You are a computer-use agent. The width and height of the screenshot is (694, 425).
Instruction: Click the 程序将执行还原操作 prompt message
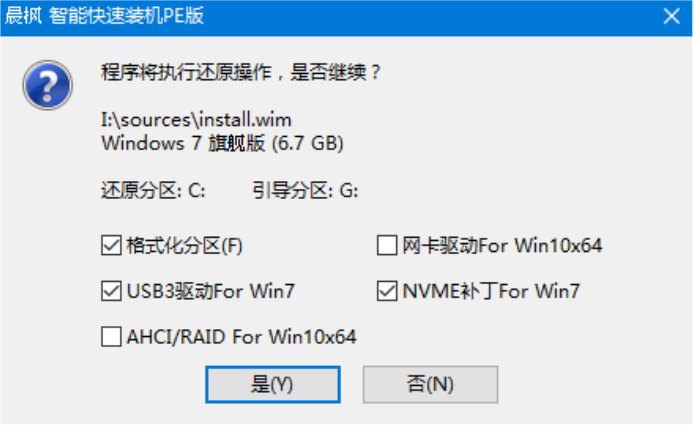coord(241,72)
